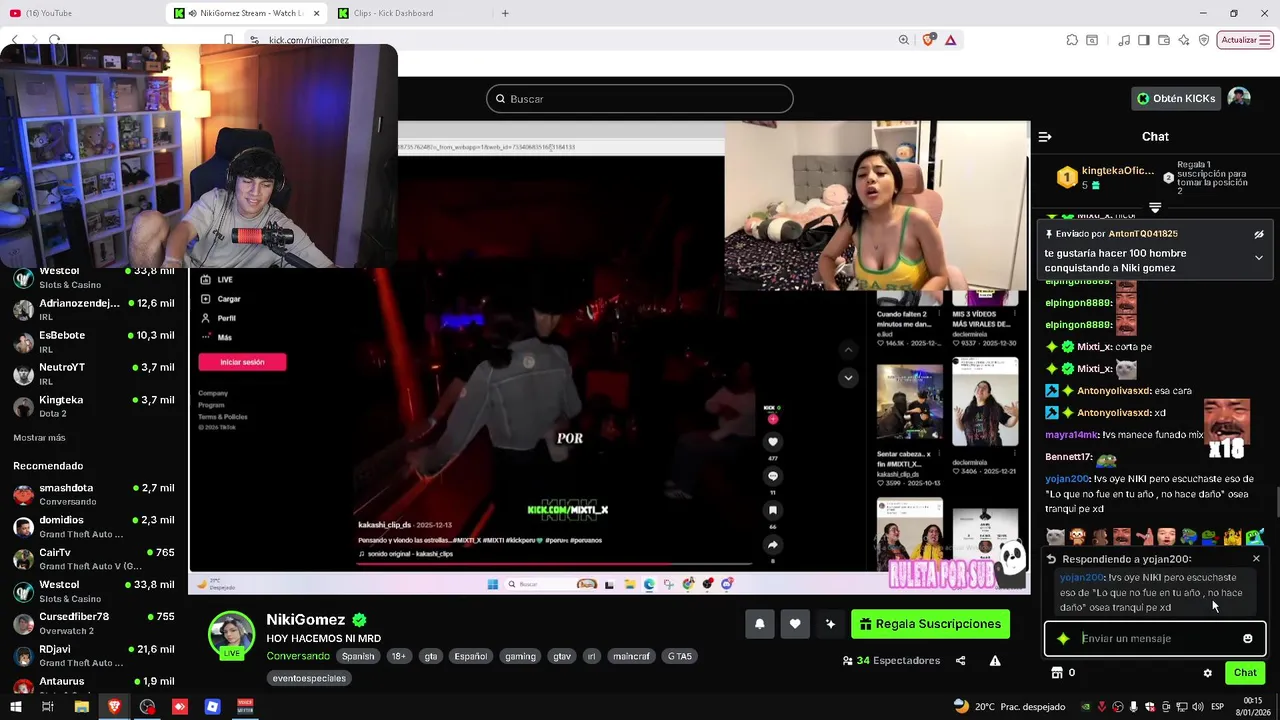Viewport: 1280px width, 720px height.
Task: Select the eventoespeciales tag
Action: click(309, 678)
